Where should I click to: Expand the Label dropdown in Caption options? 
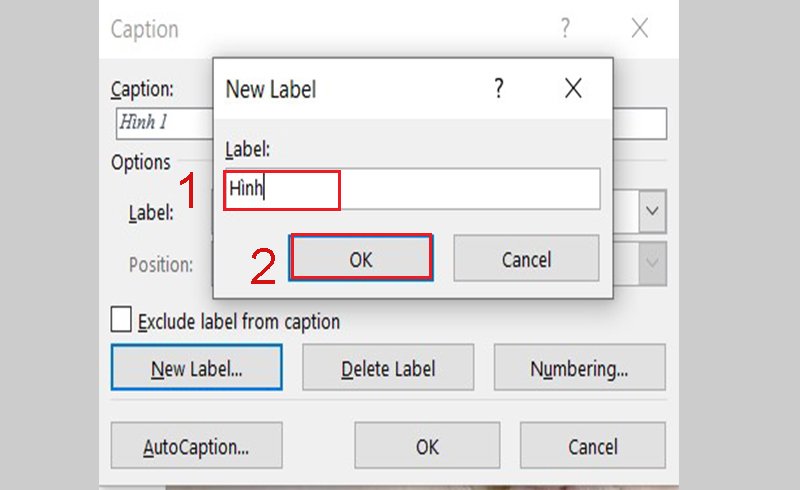point(652,211)
